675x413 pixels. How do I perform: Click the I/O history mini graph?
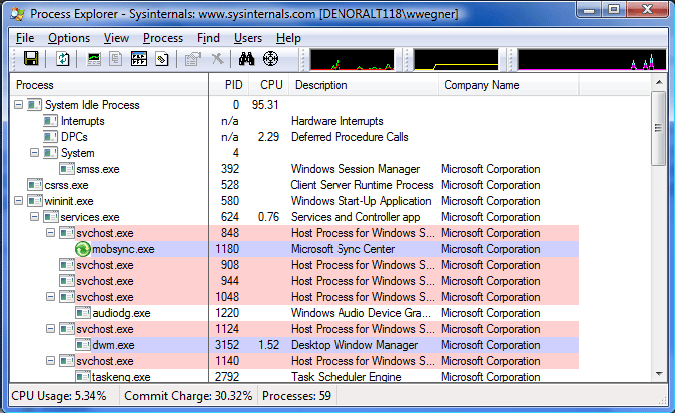[x=592, y=59]
